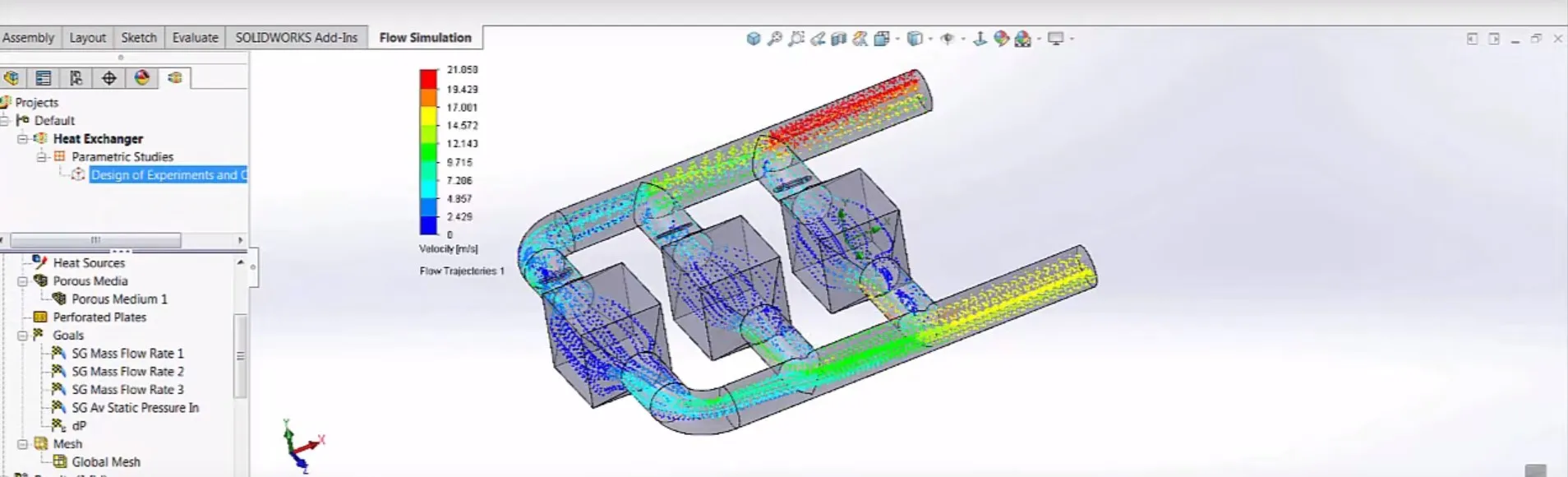Select the Heat Sources tree item
The height and width of the screenshot is (477, 1568).
(x=89, y=263)
